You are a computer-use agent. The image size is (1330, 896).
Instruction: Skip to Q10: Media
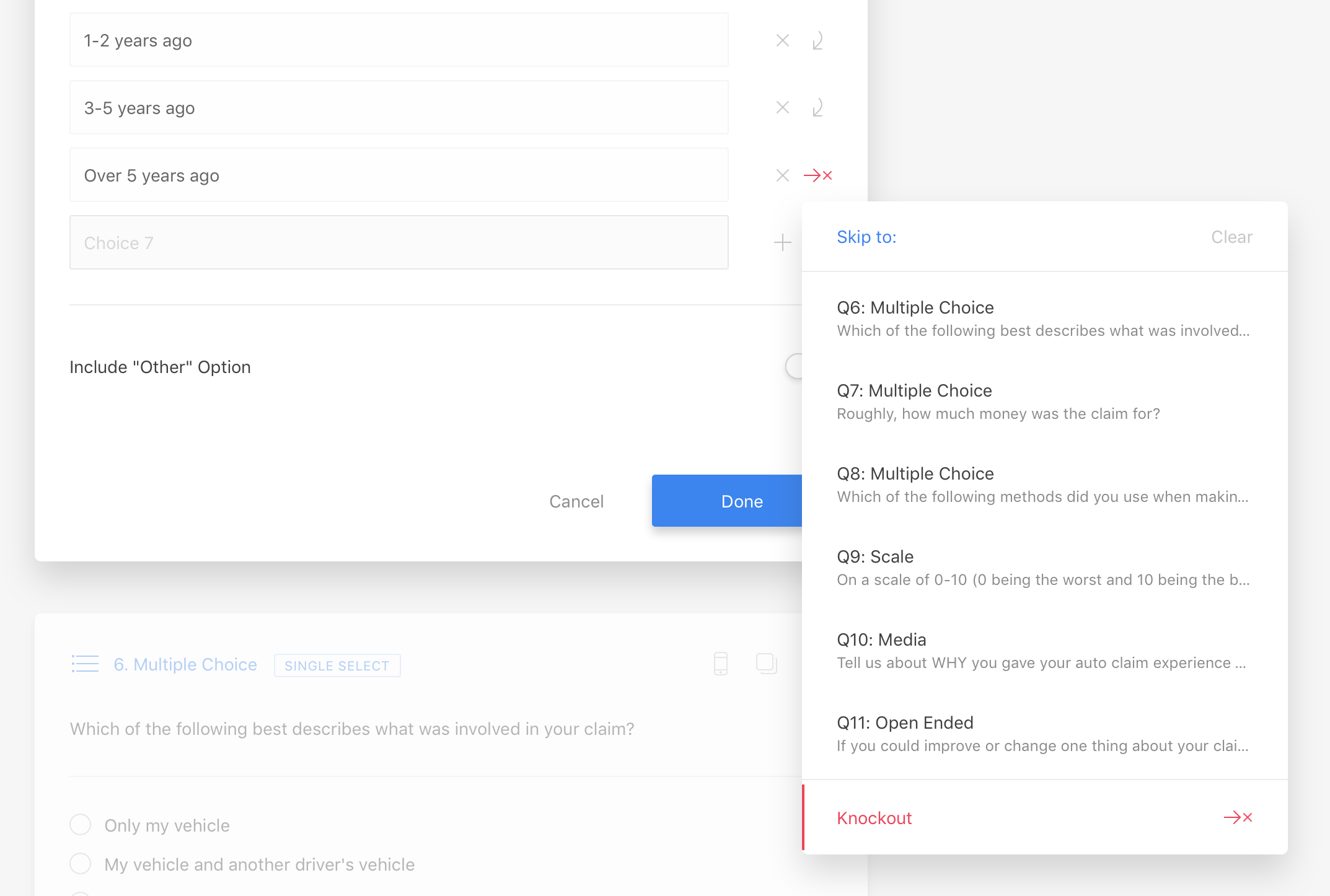click(1044, 651)
